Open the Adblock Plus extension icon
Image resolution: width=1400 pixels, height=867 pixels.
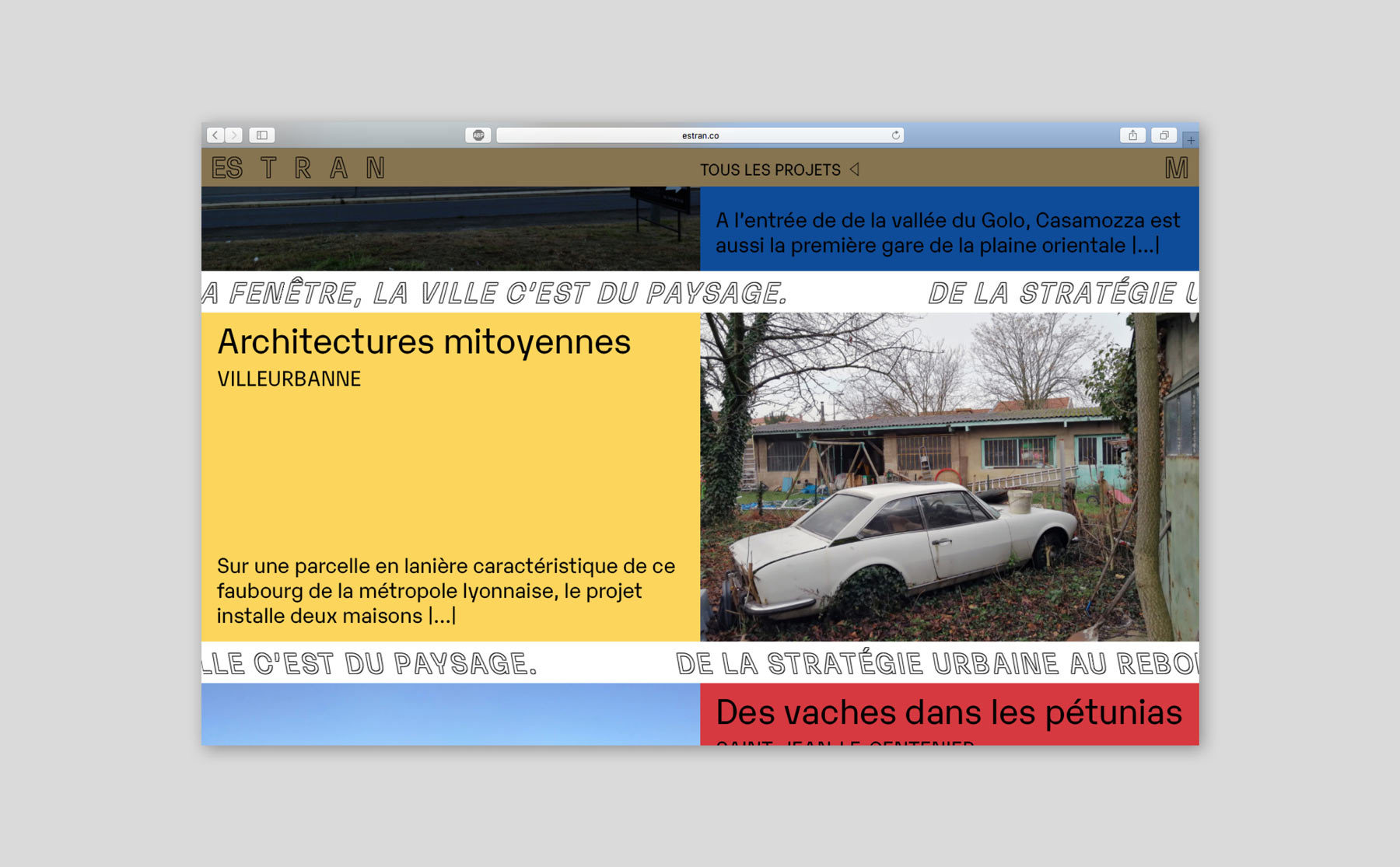[x=478, y=135]
